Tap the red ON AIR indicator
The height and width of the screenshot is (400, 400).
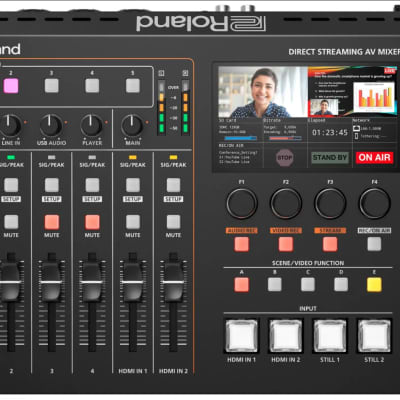point(374,157)
